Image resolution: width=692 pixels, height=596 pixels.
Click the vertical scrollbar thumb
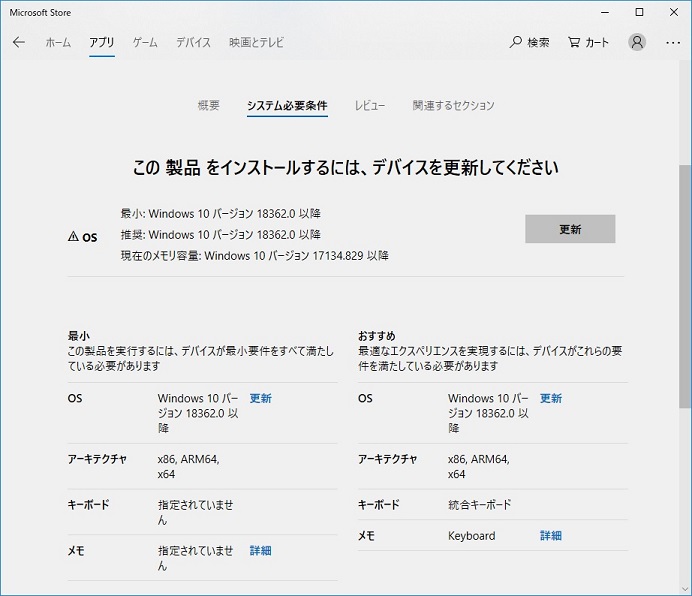pyautogui.click(x=685, y=286)
